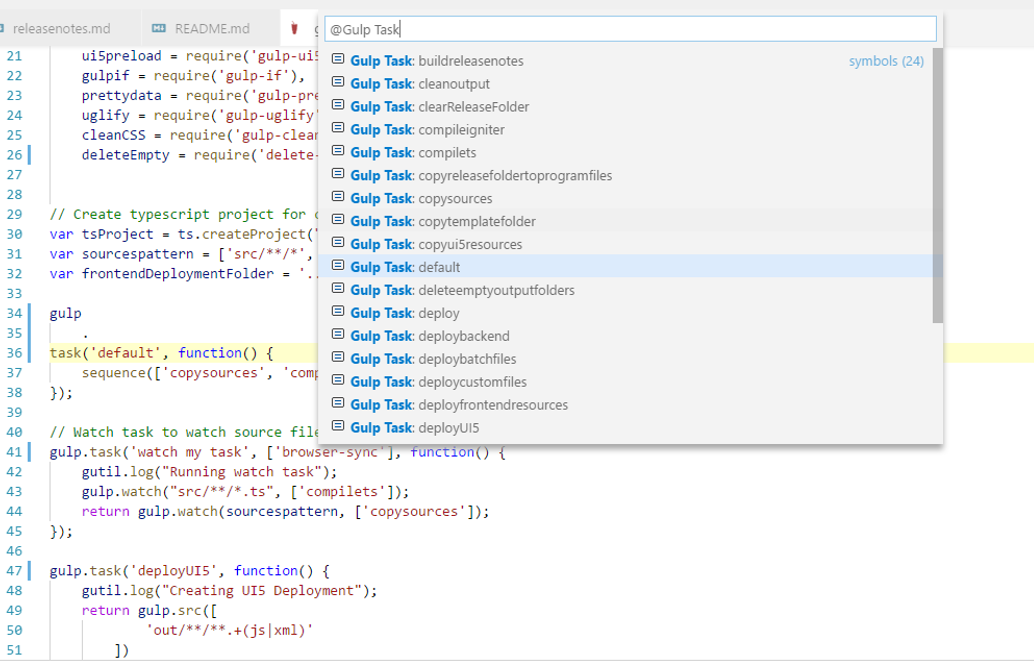Image resolution: width=1034 pixels, height=661 pixels.
Task: Click line number 41 in gutter
Action: tap(14, 452)
